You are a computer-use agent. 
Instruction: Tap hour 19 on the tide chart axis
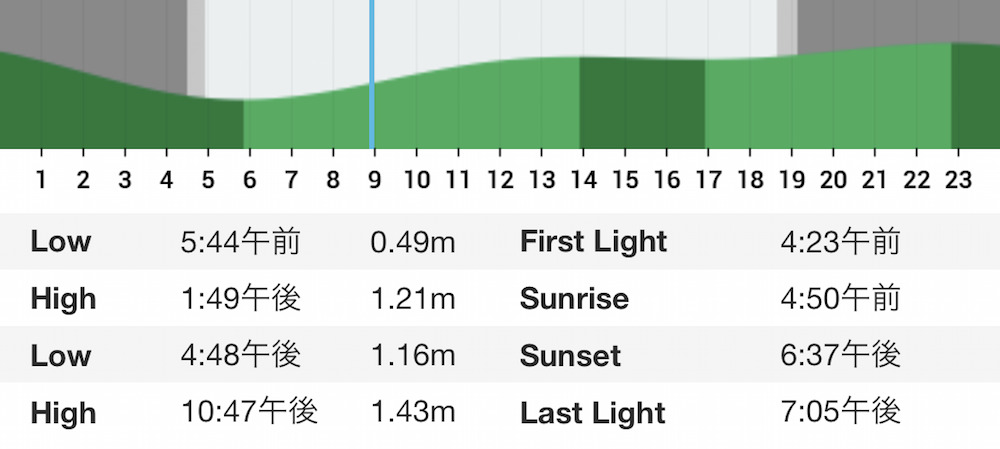[x=791, y=180]
